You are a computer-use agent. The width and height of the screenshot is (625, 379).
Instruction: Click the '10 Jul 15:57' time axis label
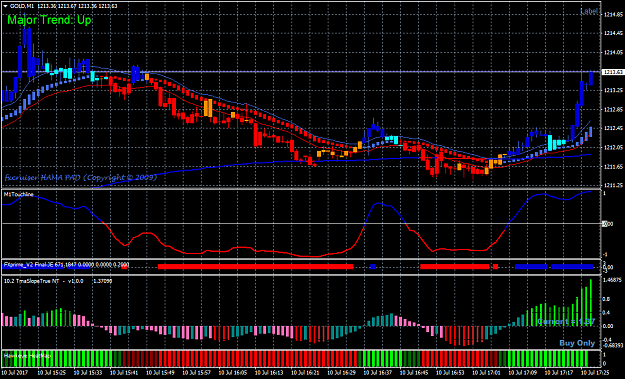tap(197, 373)
